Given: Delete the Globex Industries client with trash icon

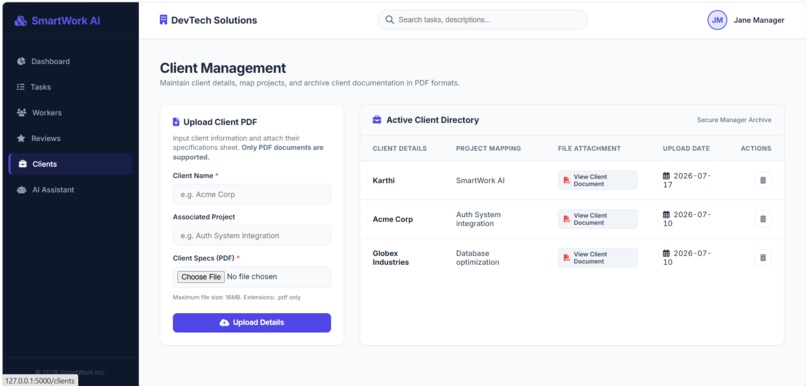Looking at the screenshot, I should tap(763, 258).
